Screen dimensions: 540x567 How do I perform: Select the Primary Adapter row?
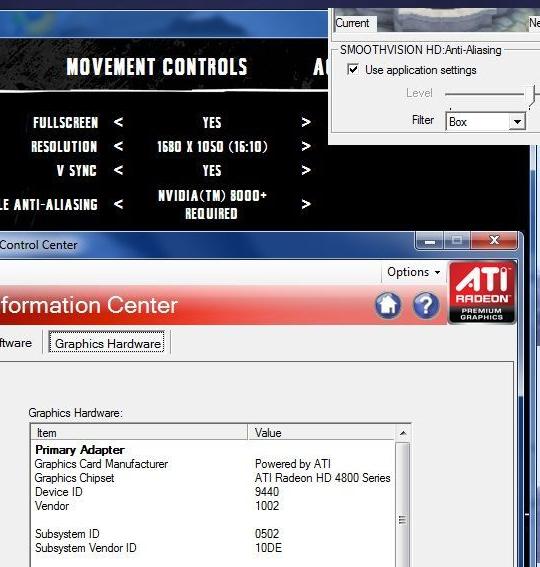click(x=213, y=450)
